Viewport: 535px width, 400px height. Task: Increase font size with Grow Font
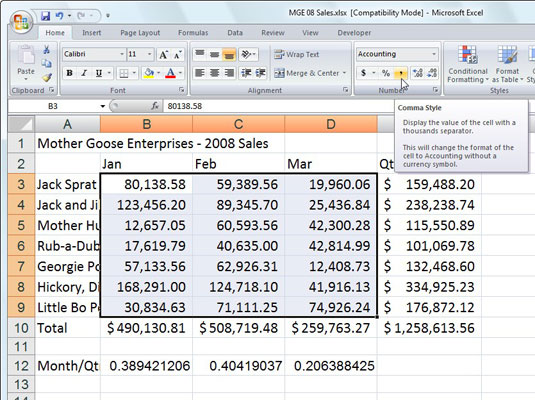point(163,54)
